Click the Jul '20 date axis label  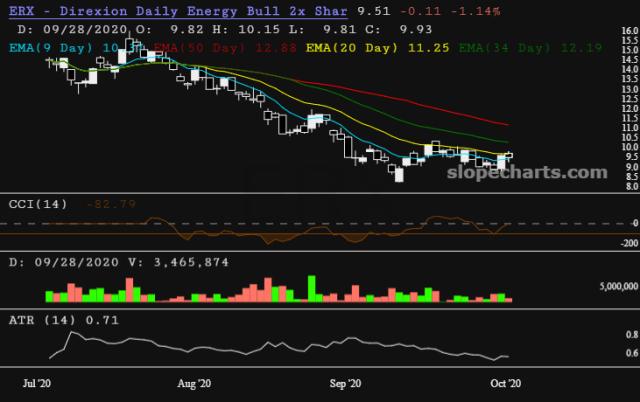click(x=39, y=383)
